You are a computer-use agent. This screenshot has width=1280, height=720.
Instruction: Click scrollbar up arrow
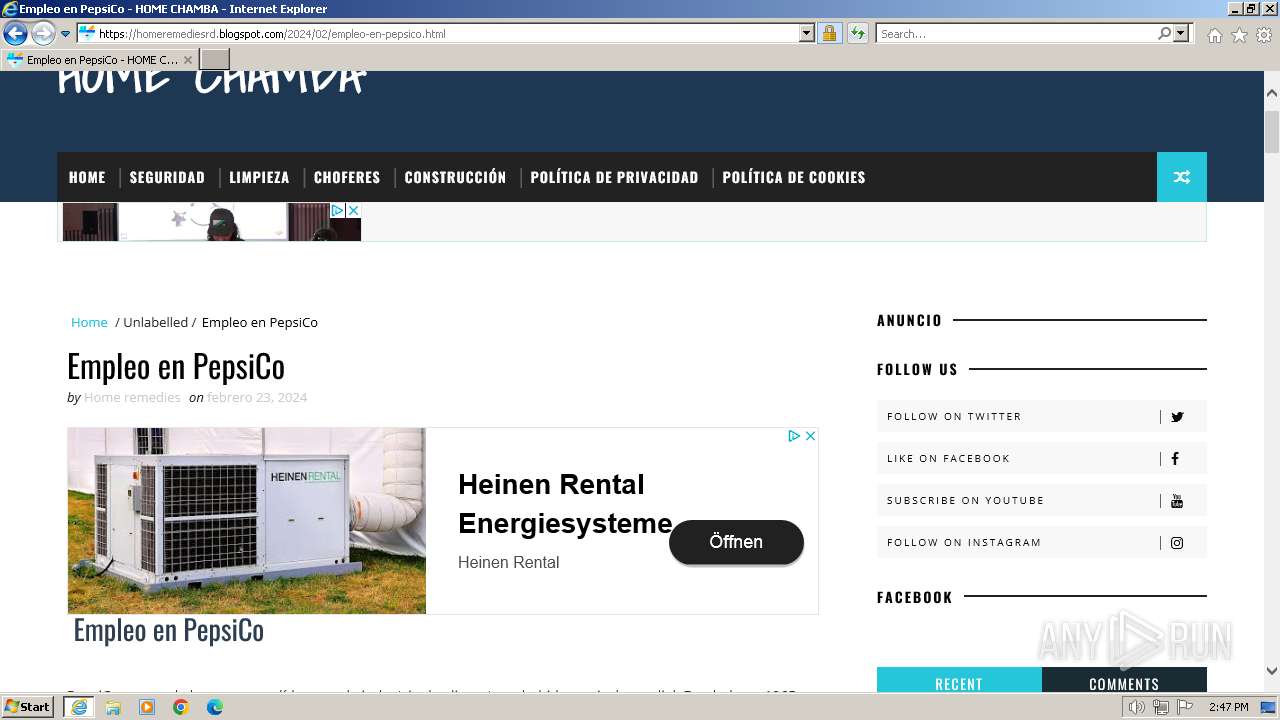(x=1272, y=92)
